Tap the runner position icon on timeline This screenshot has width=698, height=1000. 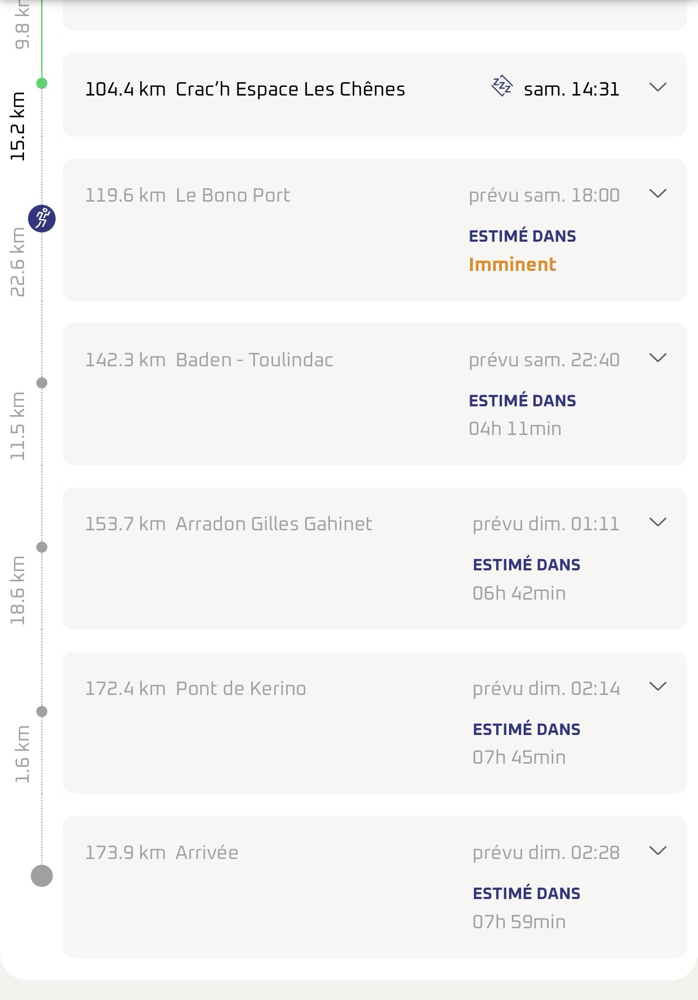click(x=41, y=219)
